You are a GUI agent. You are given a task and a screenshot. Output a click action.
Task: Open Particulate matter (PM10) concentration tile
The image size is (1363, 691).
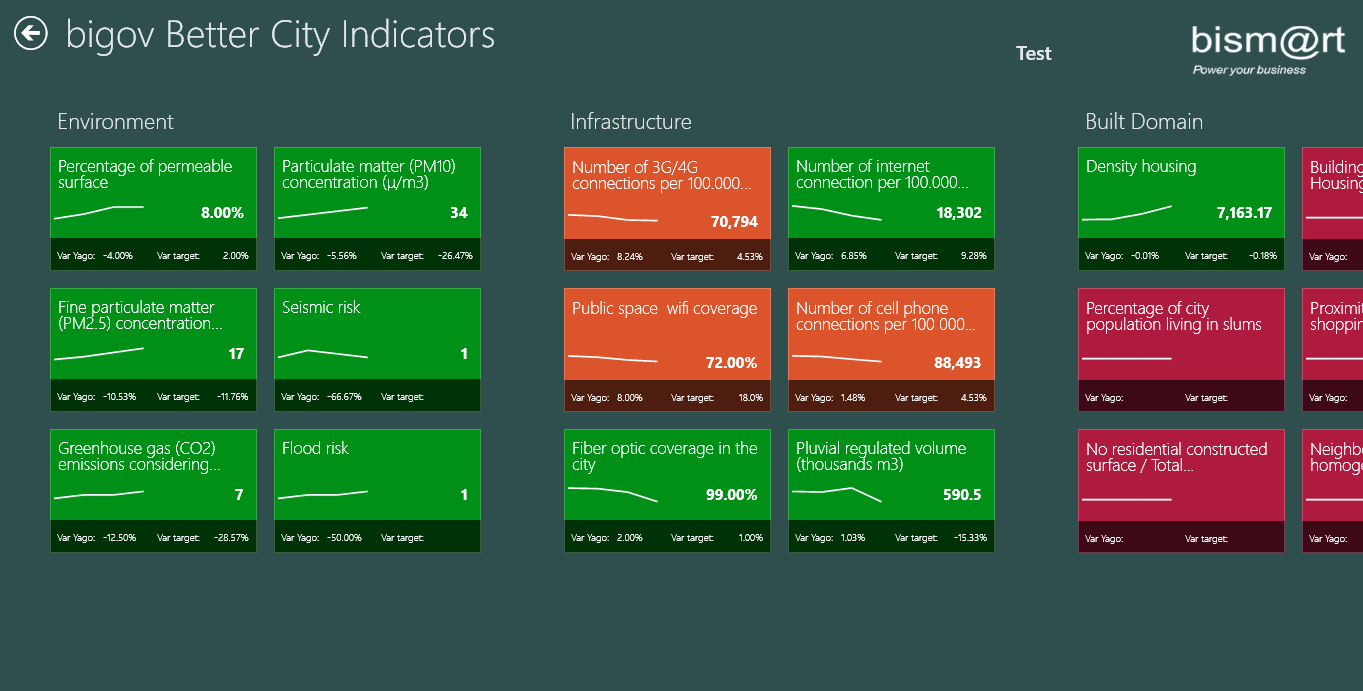pyautogui.click(x=377, y=208)
